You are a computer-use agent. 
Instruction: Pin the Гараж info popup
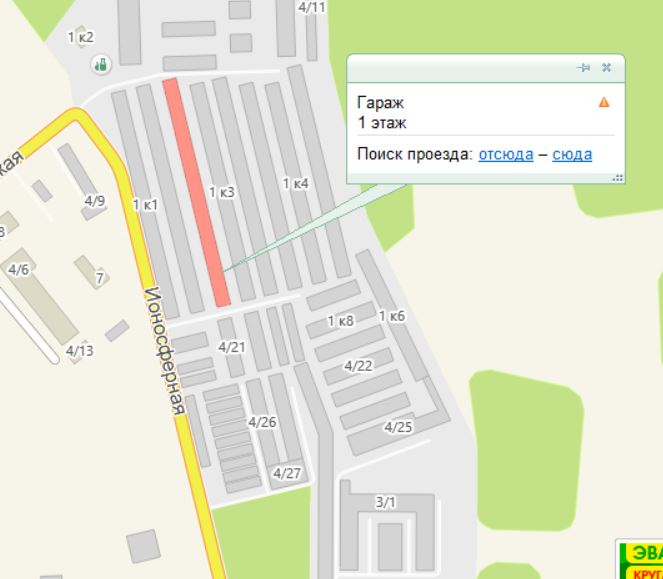584,68
